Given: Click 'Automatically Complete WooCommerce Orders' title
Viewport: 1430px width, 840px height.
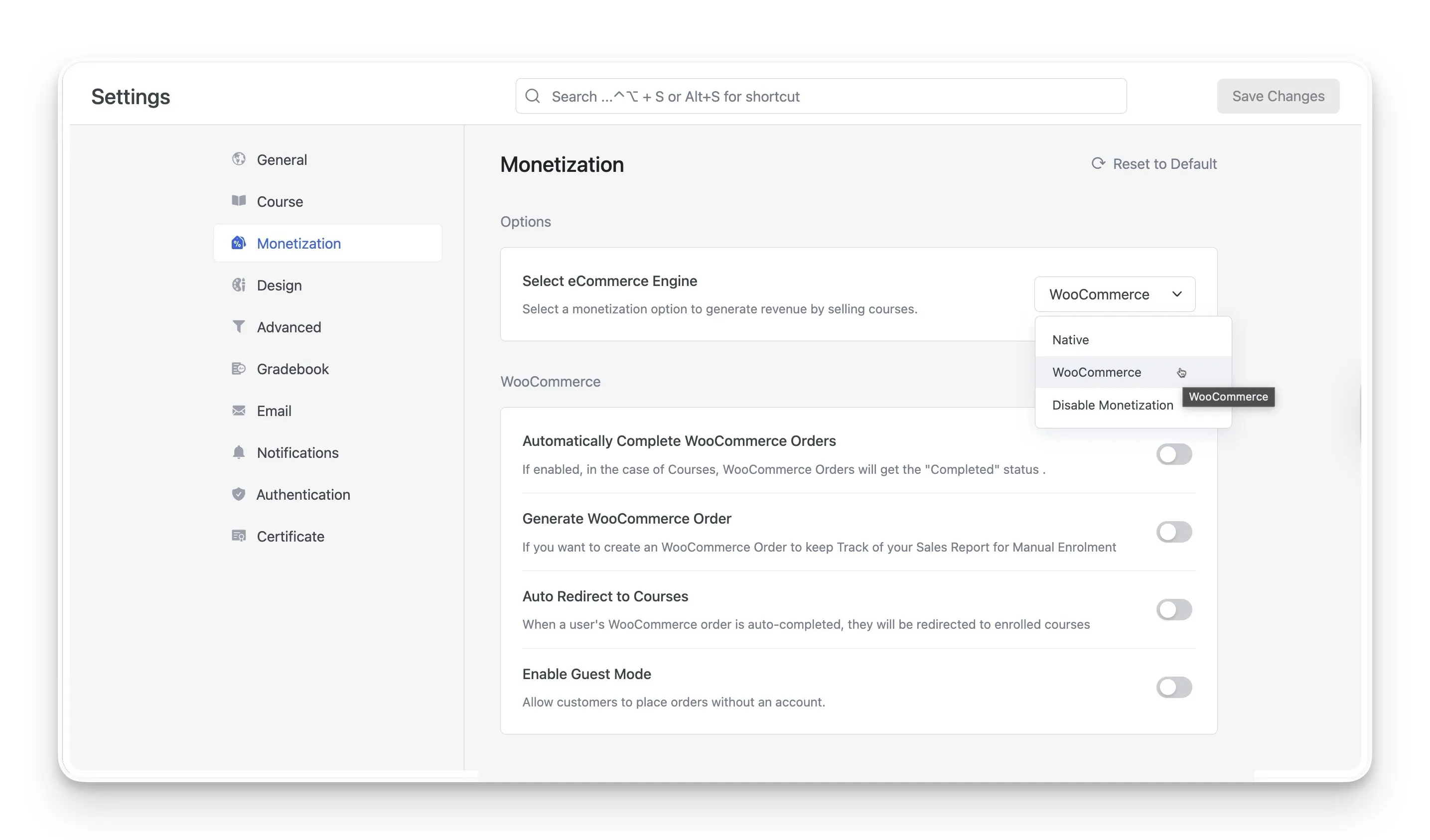Looking at the screenshot, I should point(679,441).
